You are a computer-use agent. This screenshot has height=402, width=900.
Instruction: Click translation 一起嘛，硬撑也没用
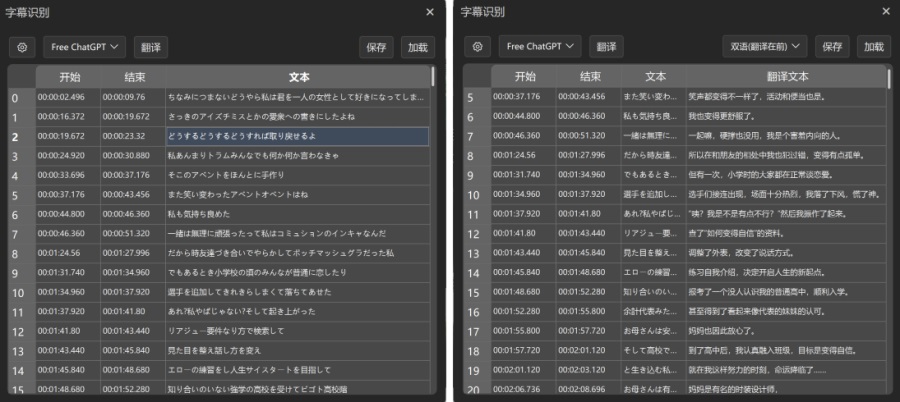[788, 136]
